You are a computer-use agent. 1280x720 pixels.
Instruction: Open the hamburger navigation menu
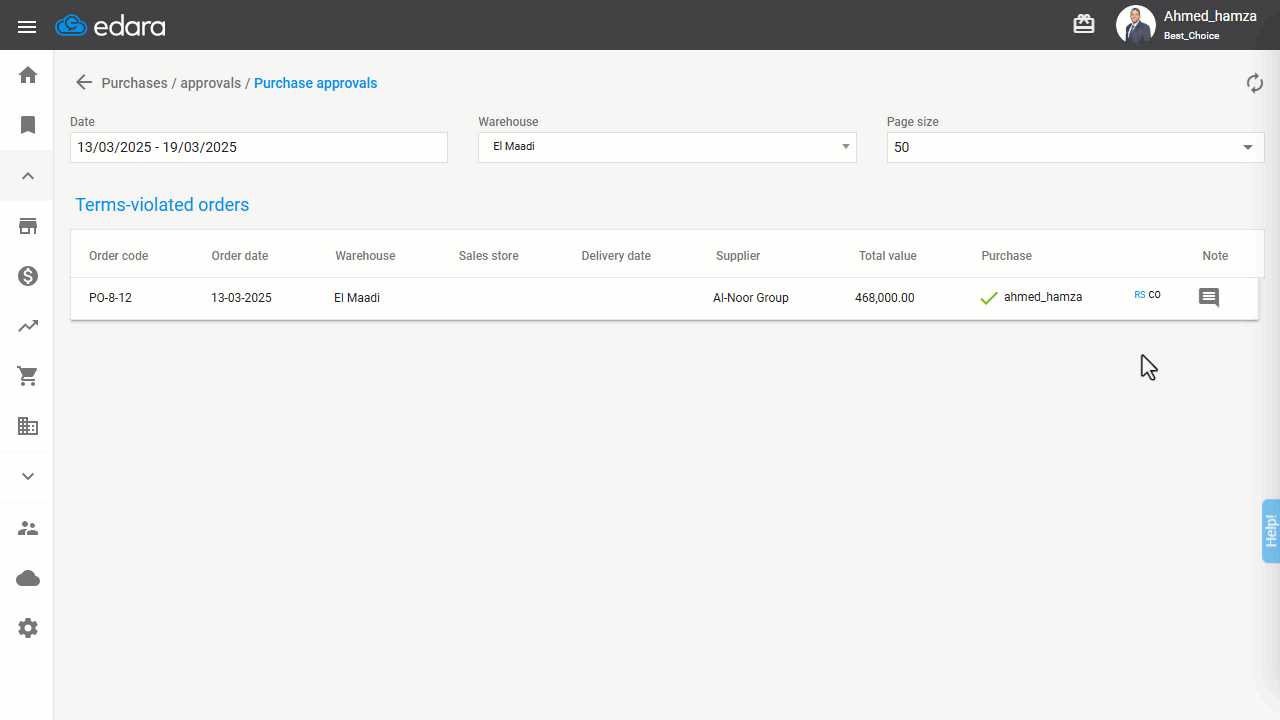27,27
